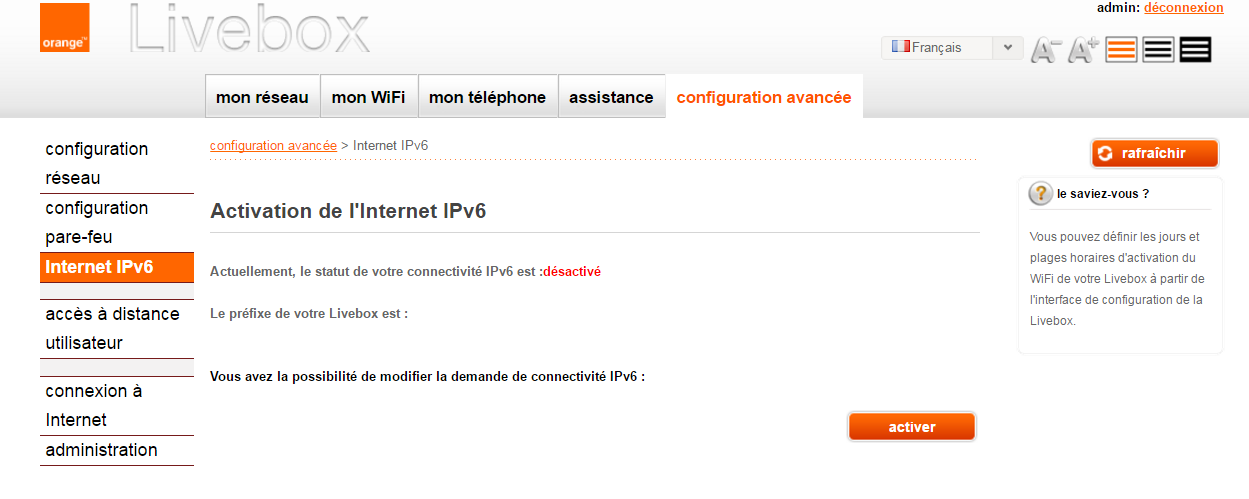Image resolution: width=1249 pixels, height=499 pixels.
Task: Select black-lines-on-white contrast theme icon
Action: [1158, 49]
